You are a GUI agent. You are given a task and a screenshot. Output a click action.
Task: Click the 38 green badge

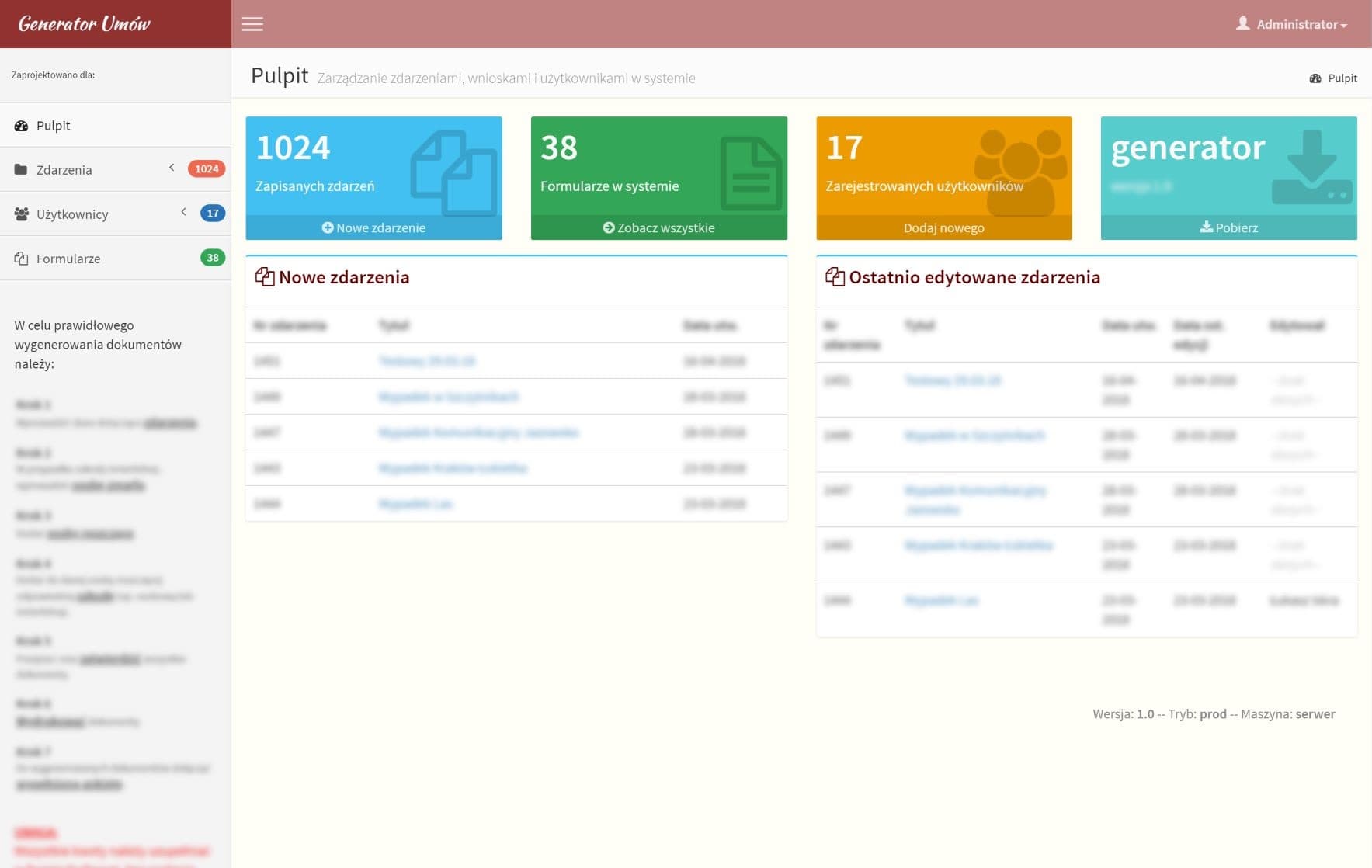(213, 257)
